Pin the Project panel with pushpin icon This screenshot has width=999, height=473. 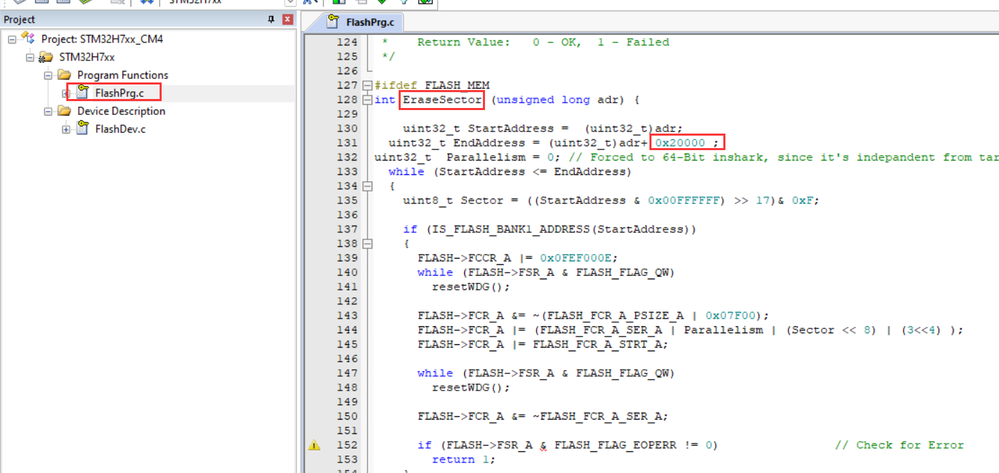272,20
